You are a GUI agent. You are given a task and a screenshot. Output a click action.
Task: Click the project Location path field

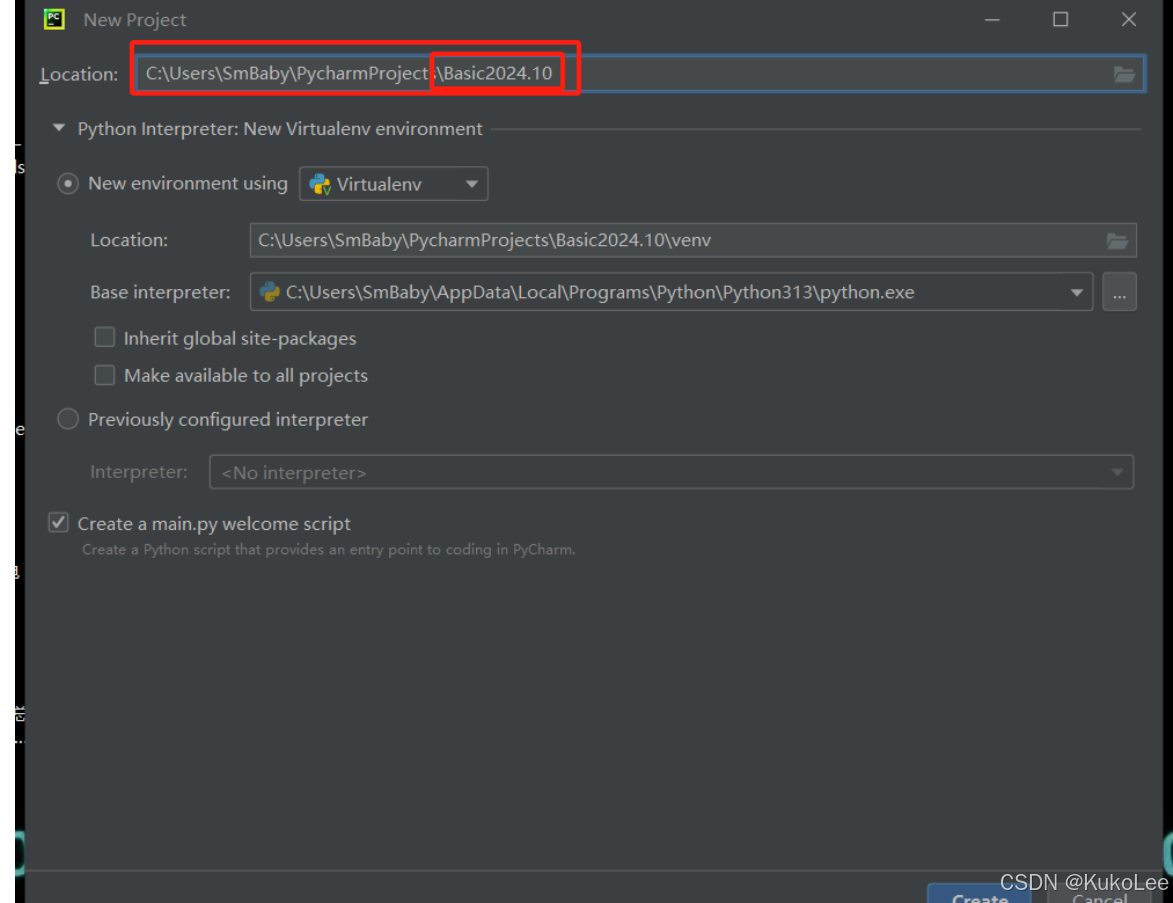[640, 73]
